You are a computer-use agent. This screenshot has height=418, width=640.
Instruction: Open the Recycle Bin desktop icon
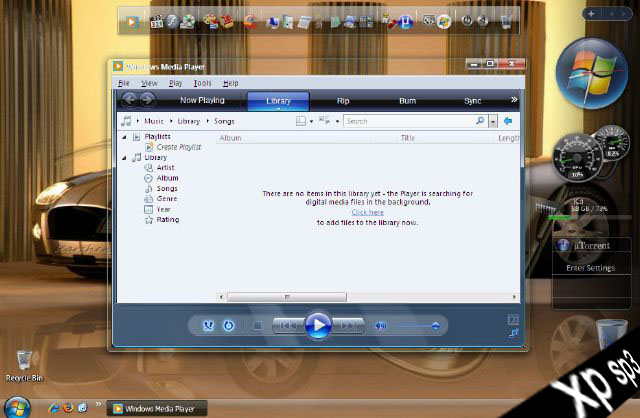click(24, 366)
